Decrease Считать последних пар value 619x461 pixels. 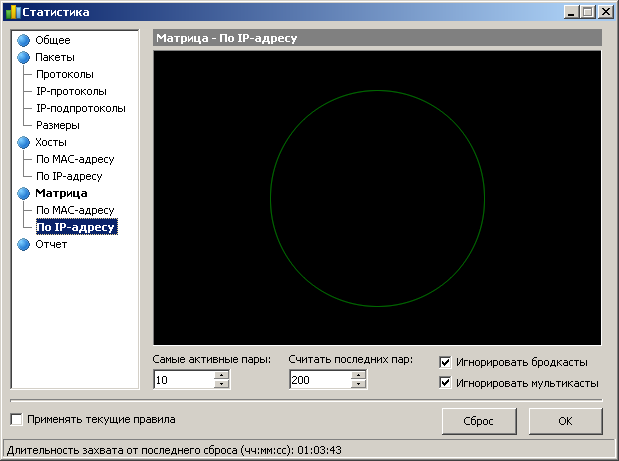(x=358, y=384)
